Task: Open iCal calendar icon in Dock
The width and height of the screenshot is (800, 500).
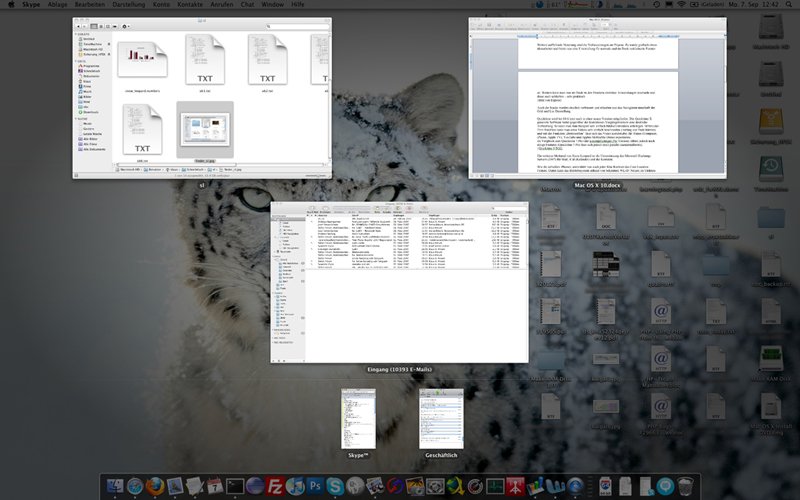Action: click(215, 486)
